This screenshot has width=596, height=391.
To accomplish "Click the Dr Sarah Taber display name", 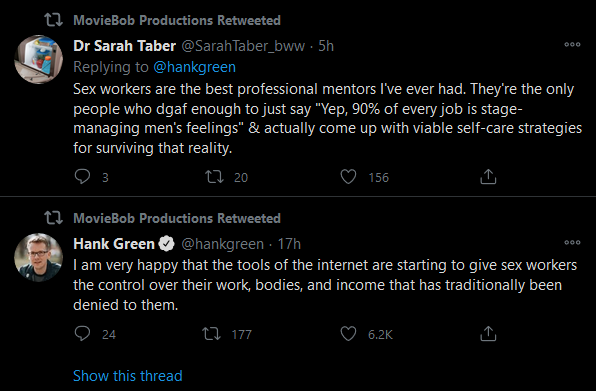I will pos(125,46).
